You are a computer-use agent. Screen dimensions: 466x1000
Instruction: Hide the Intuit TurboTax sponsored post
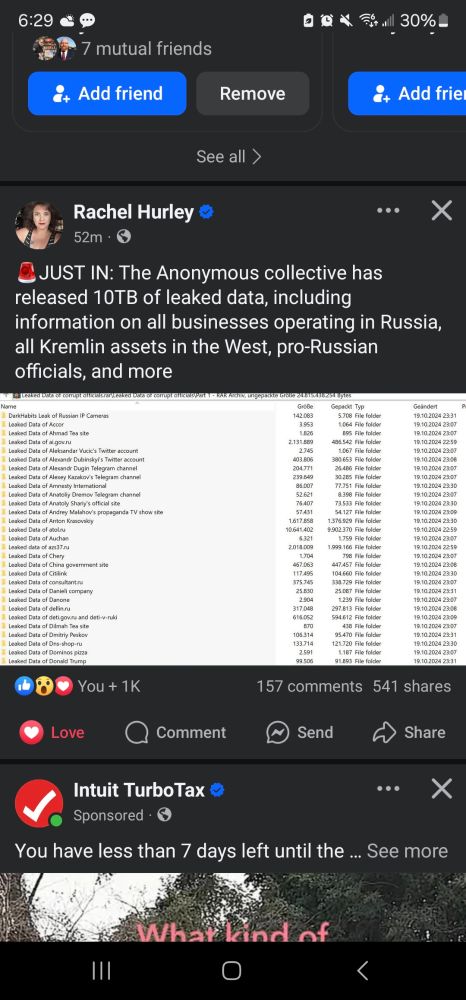[442, 789]
